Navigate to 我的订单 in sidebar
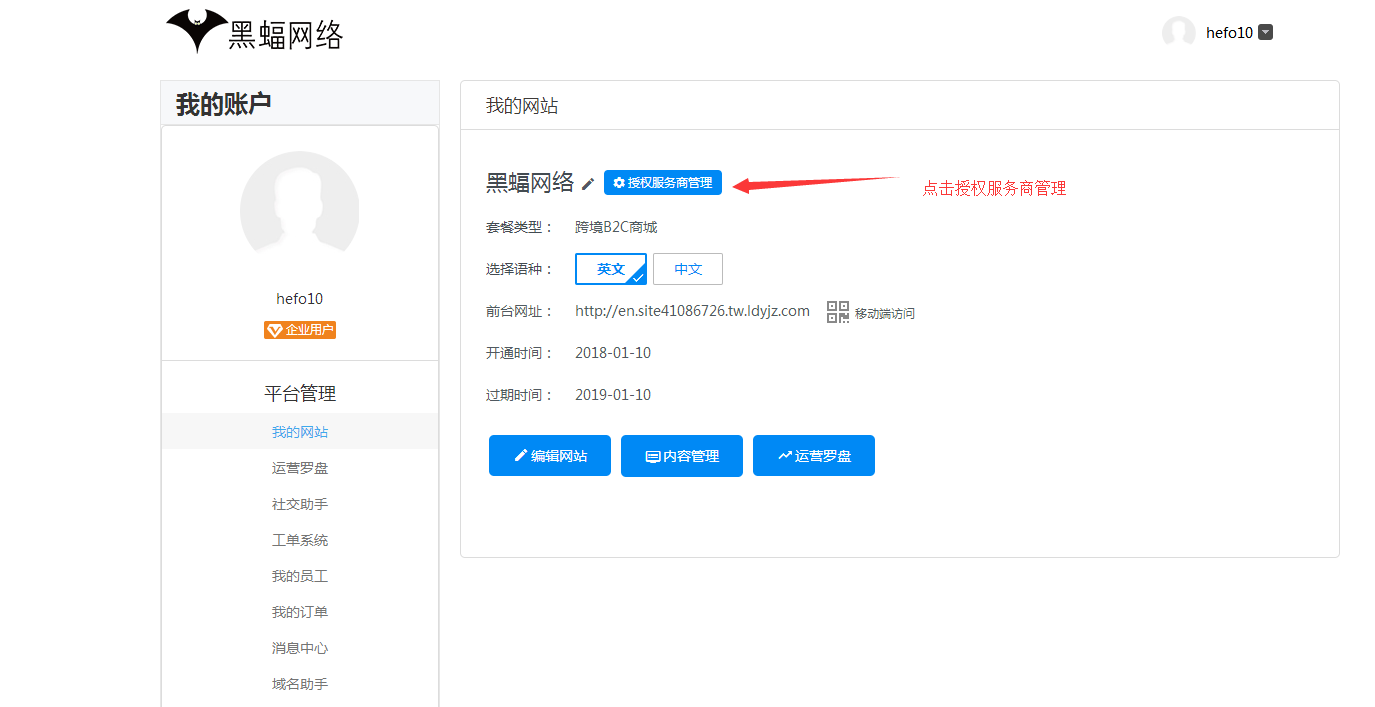1375x707 pixels. click(x=300, y=612)
